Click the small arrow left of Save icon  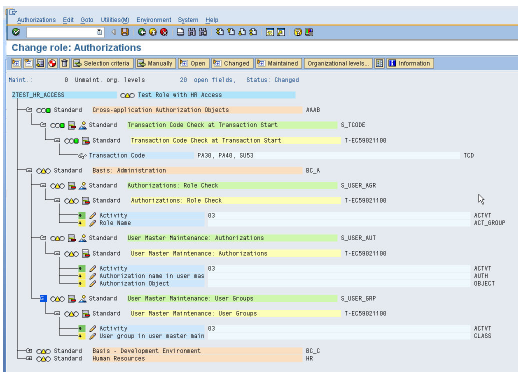114,32
